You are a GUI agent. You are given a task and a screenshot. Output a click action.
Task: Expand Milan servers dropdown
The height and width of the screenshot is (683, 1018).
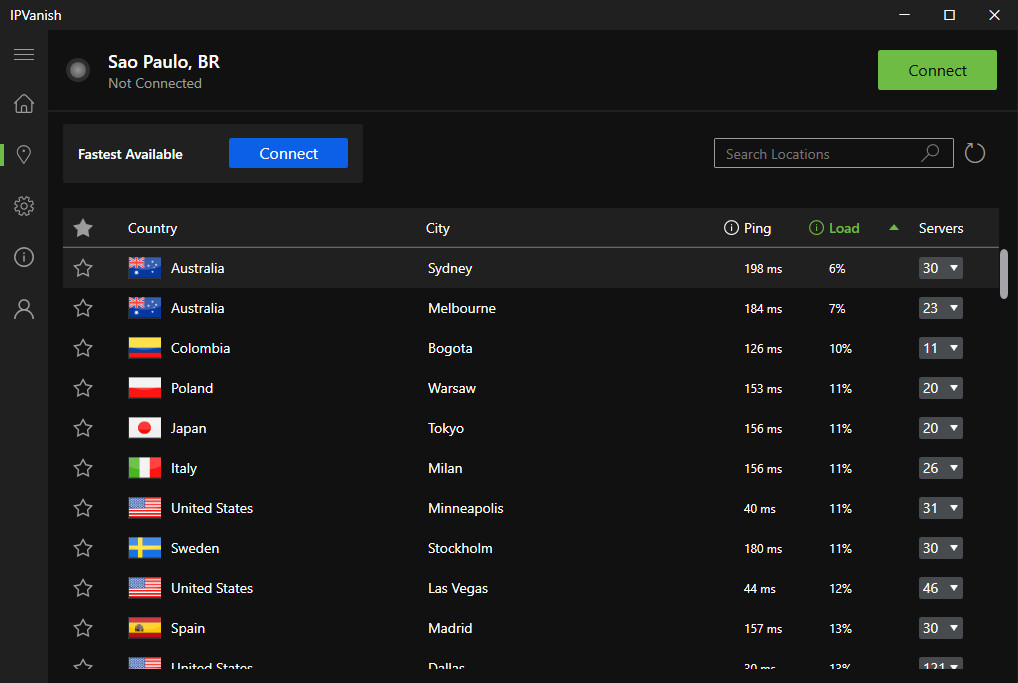pyautogui.click(x=941, y=468)
